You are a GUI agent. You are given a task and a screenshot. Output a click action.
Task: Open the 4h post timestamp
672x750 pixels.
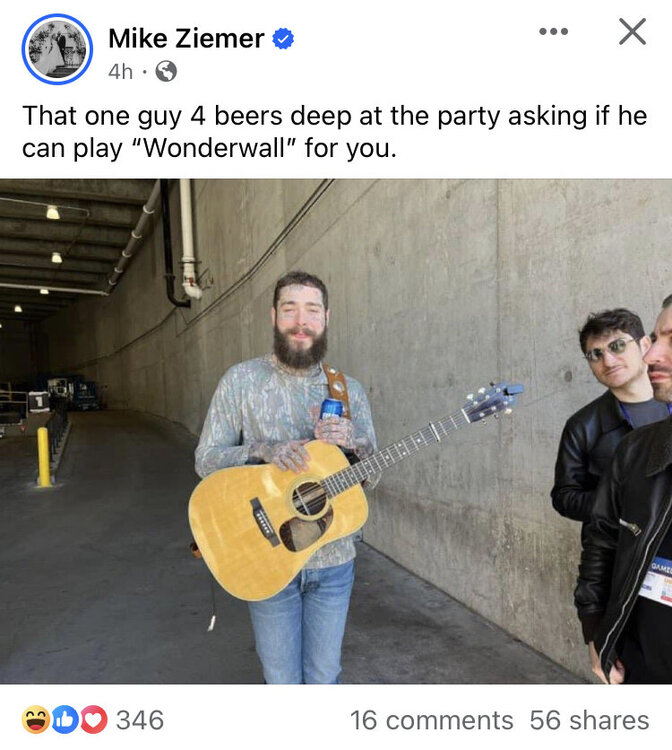120,72
